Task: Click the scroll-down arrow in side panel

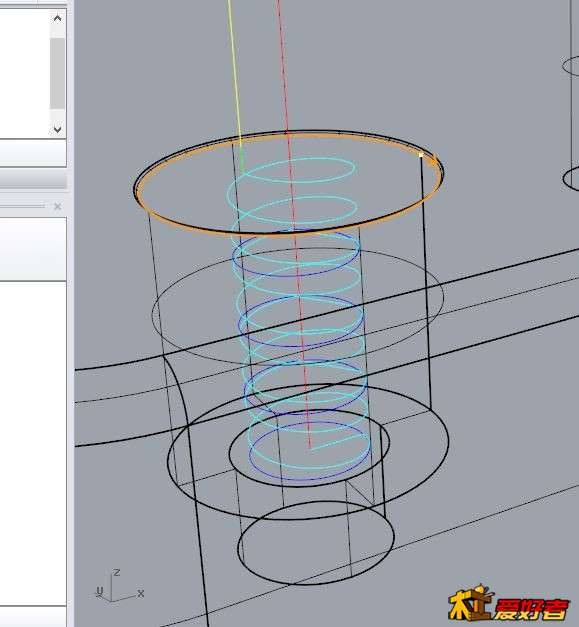Action: [x=58, y=130]
